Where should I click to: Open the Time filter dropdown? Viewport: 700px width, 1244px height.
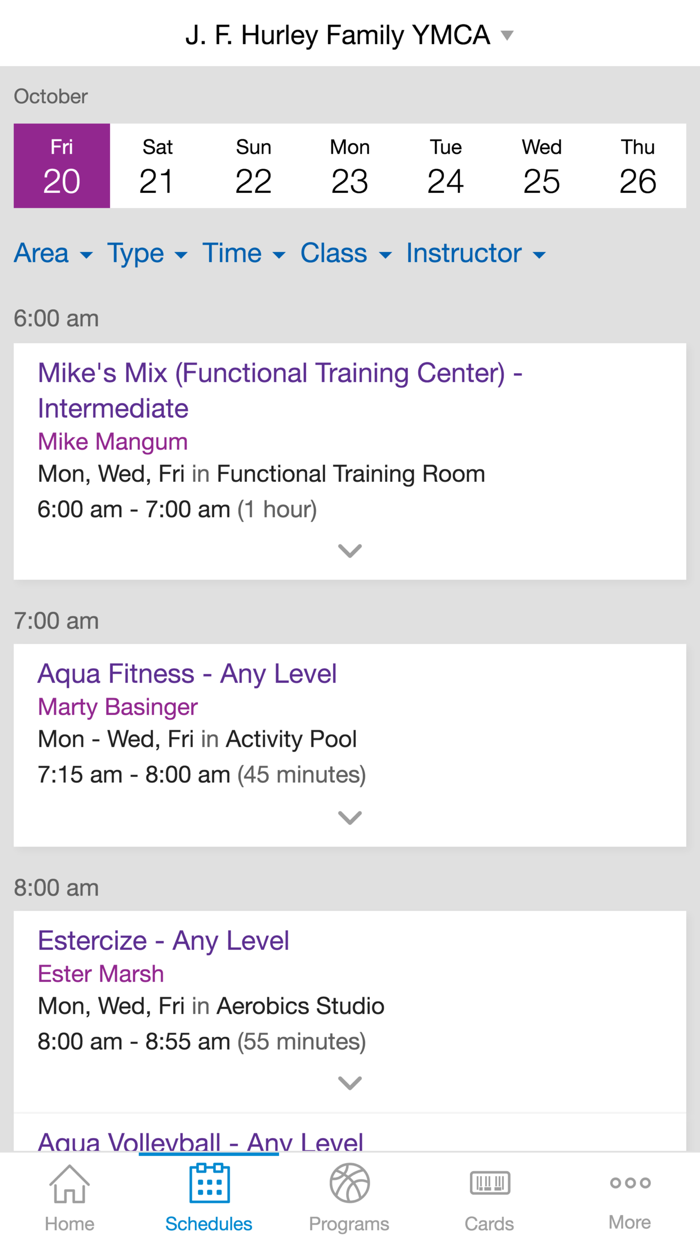coord(243,254)
